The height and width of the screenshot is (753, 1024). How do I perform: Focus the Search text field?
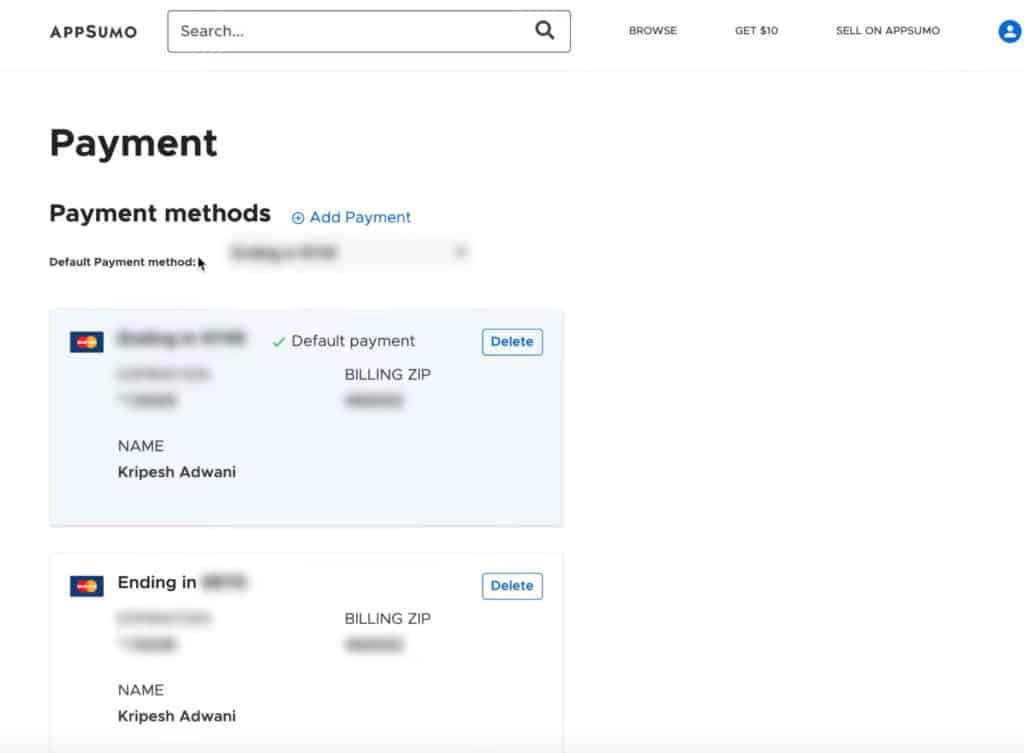click(350, 31)
